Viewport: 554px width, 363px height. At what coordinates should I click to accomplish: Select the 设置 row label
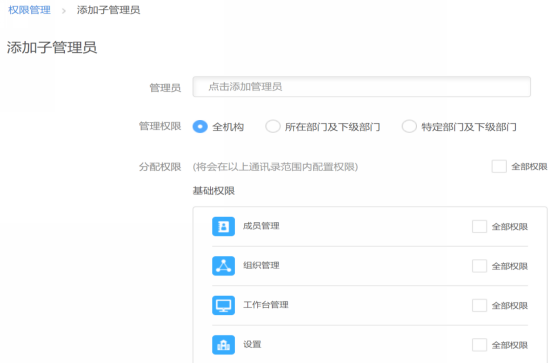click(252, 344)
